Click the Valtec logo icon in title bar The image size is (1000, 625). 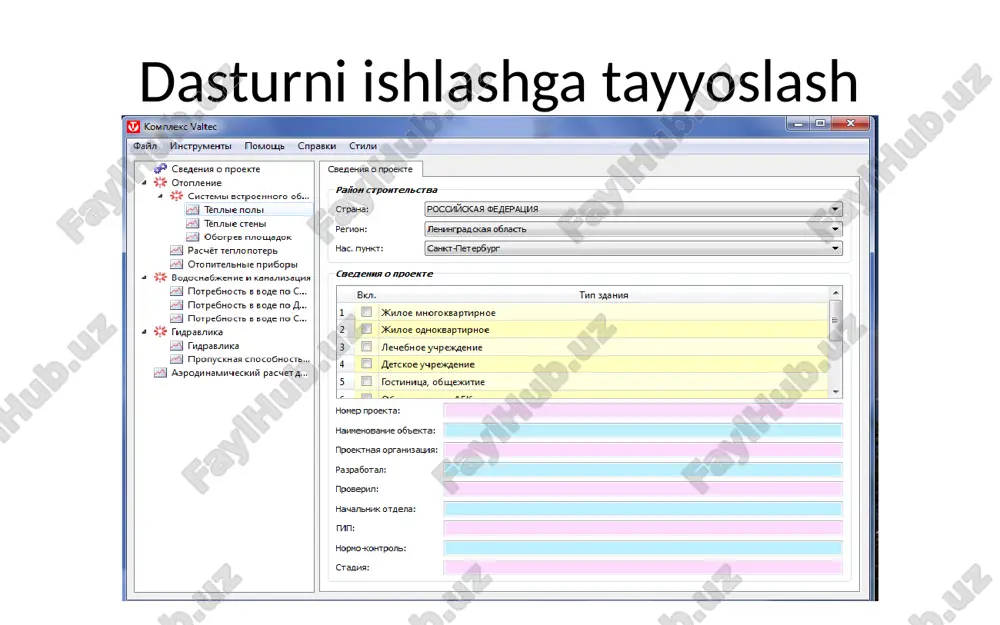tap(133, 126)
